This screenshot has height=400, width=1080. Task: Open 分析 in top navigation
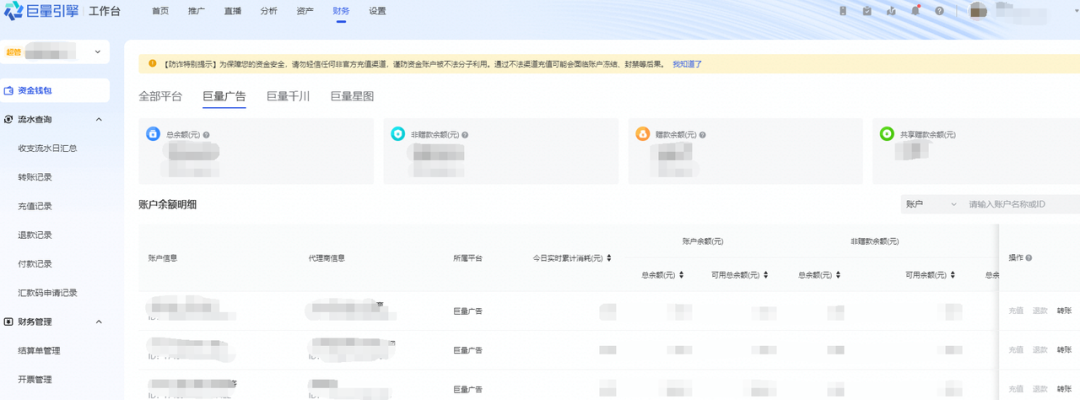269,11
